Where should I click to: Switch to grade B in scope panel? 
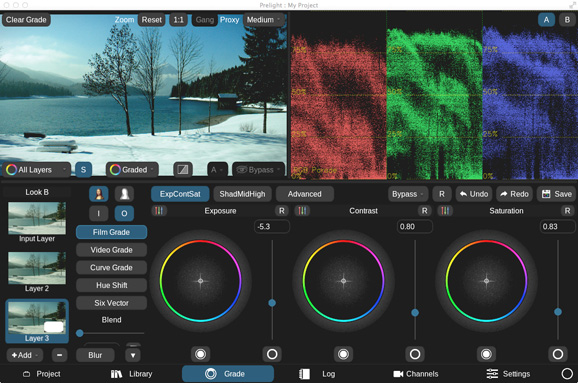[x=567, y=20]
